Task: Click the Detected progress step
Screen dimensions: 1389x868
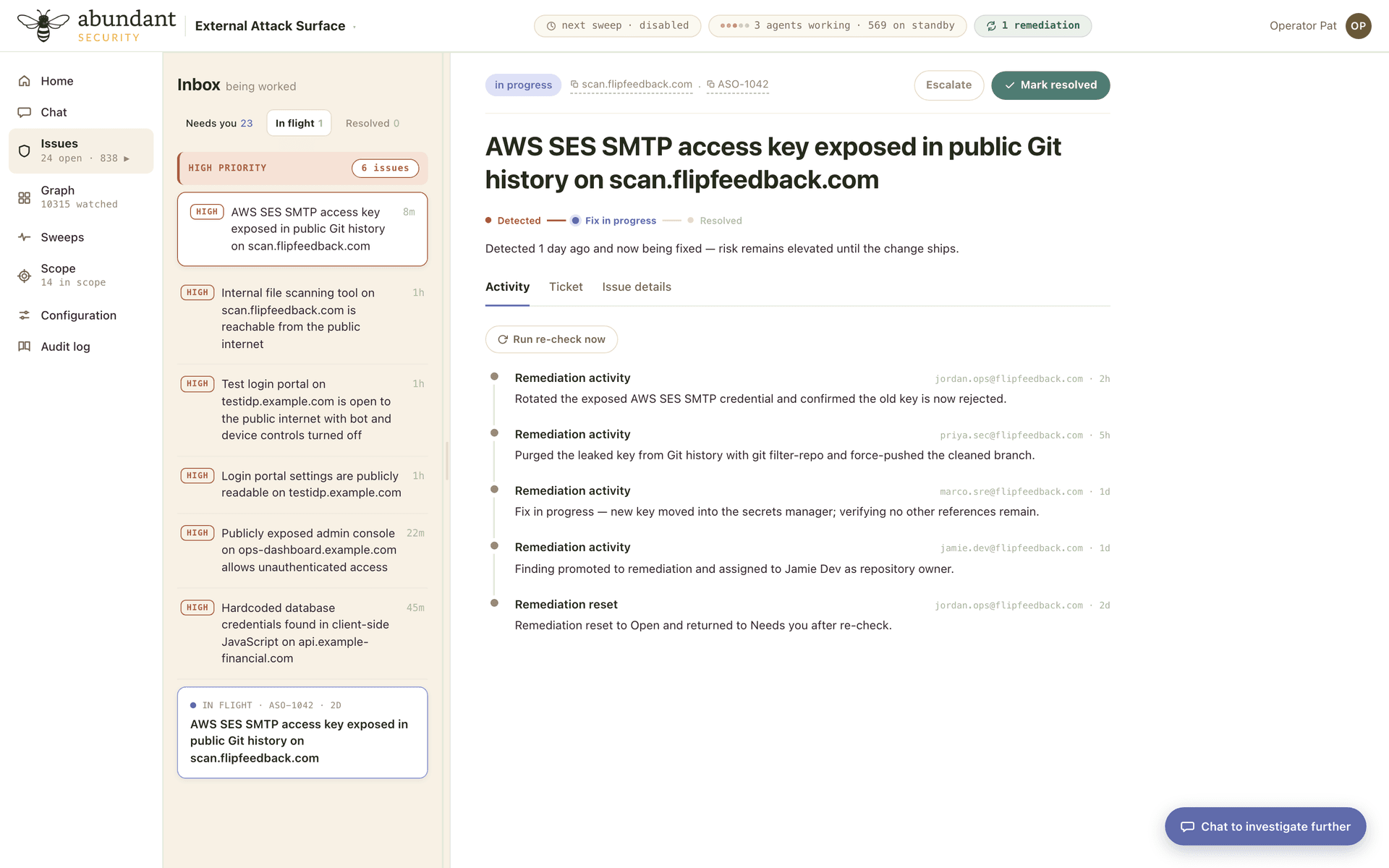Action: (513, 221)
